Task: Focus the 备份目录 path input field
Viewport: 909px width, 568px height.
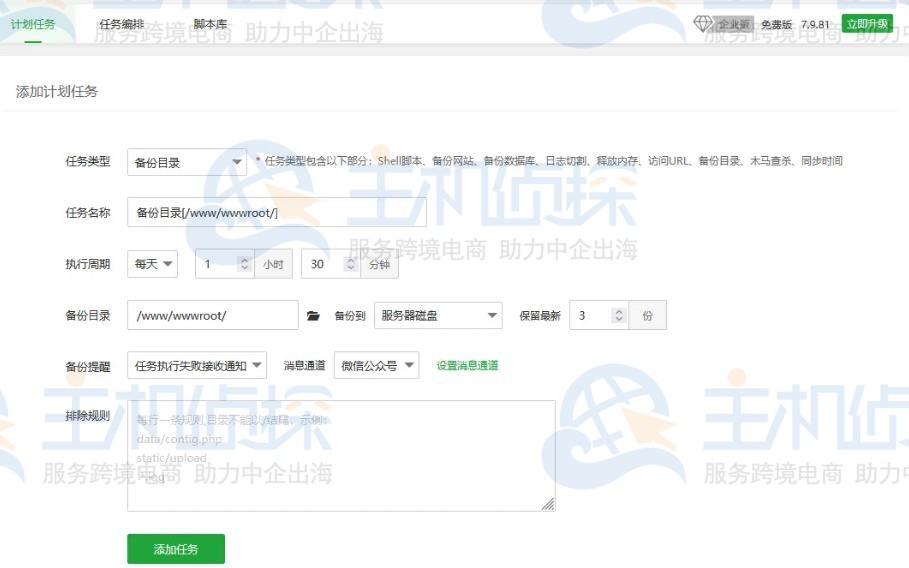Action: click(213, 316)
